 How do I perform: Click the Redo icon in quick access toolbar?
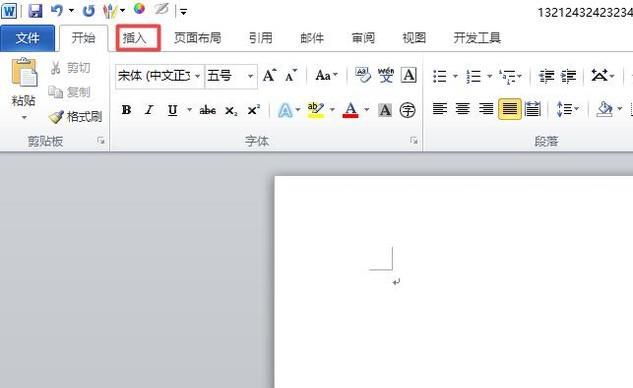[x=88, y=10]
